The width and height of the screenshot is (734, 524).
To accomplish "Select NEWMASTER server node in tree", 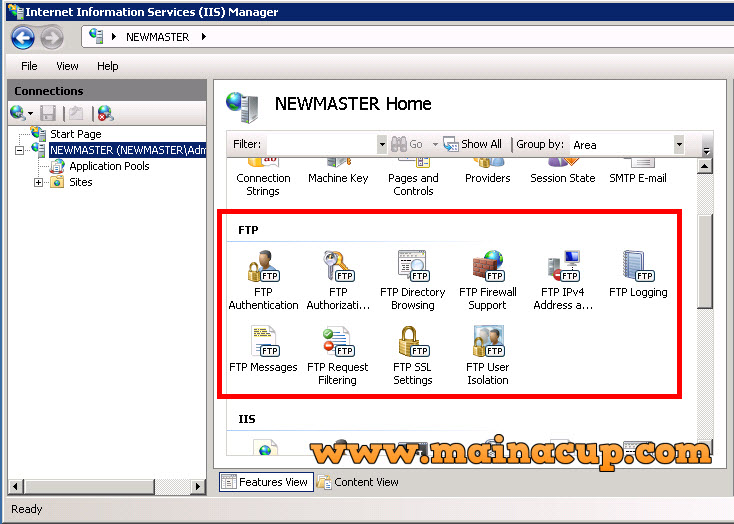I will pyautogui.click(x=128, y=150).
